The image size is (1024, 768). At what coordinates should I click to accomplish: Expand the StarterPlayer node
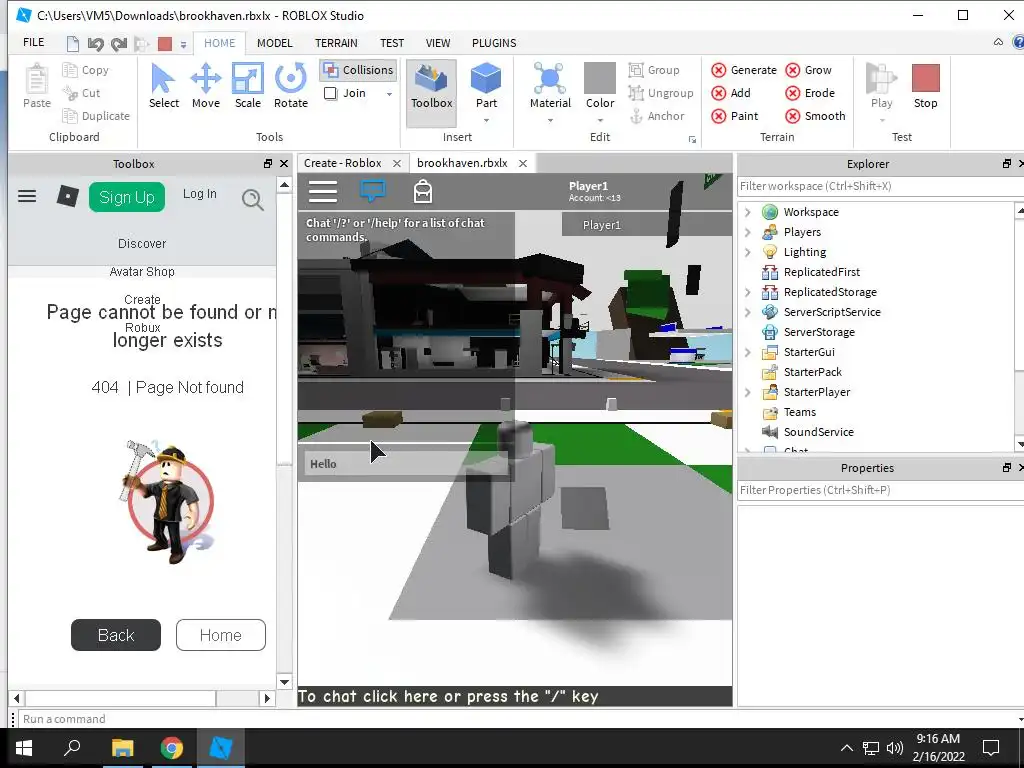point(748,392)
